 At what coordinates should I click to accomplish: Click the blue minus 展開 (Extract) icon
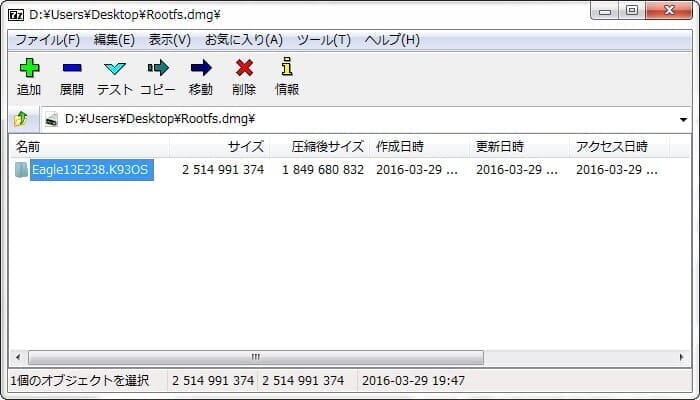[x=72, y=68]
